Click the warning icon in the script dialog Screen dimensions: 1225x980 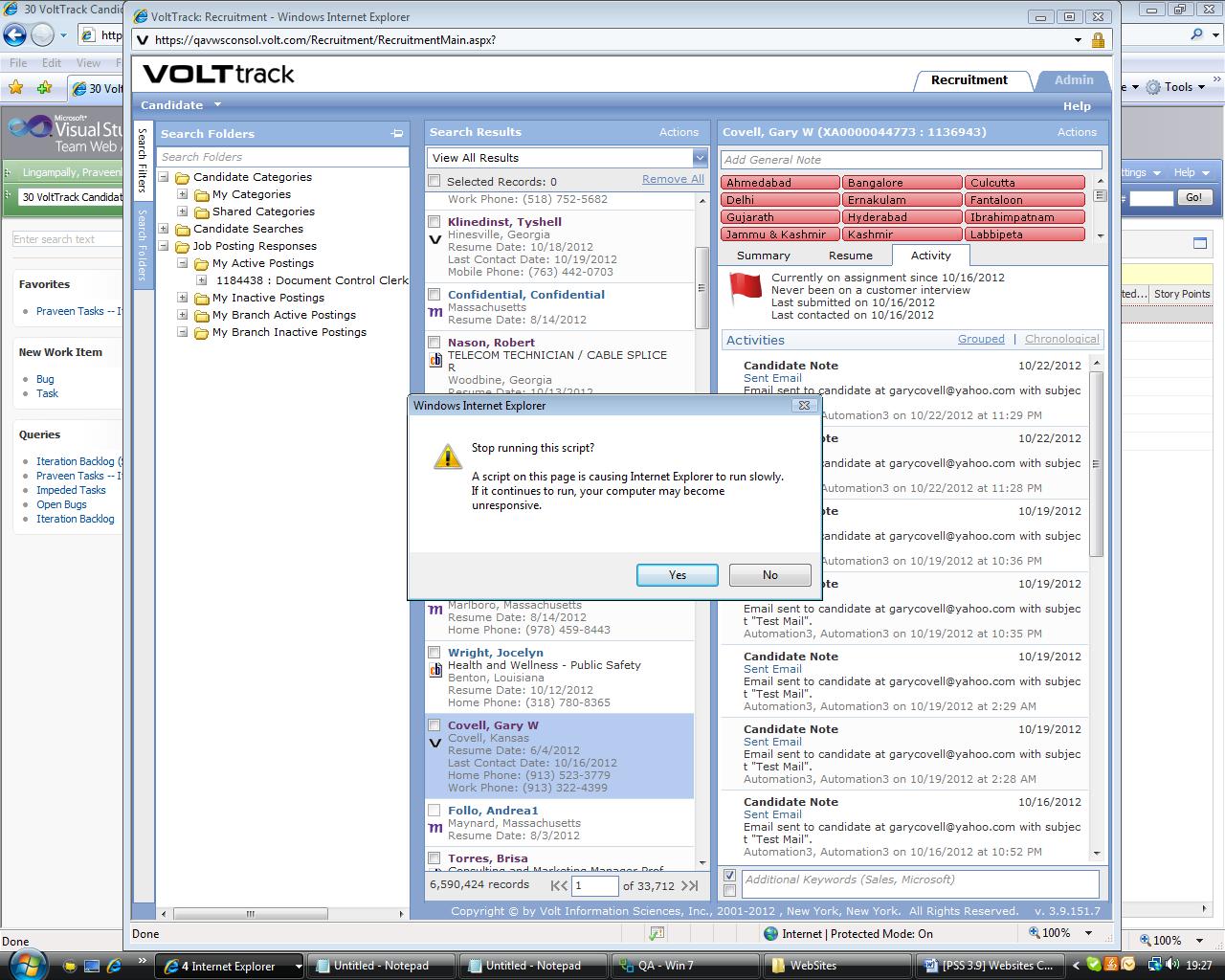447,457
